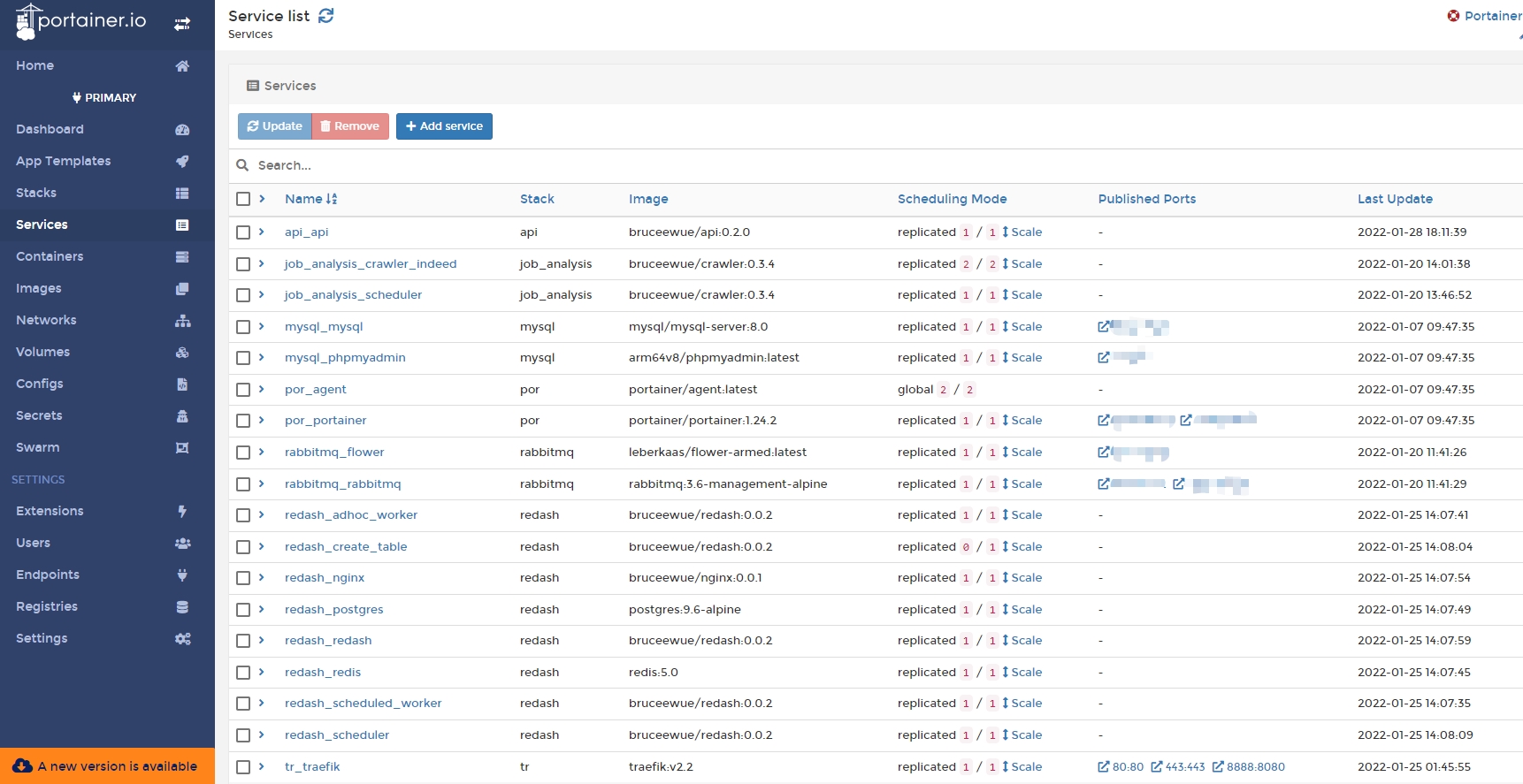Sort by the Scheduling Mode column header
This screenshot has width=1523, height=784.
click(952, 200)
